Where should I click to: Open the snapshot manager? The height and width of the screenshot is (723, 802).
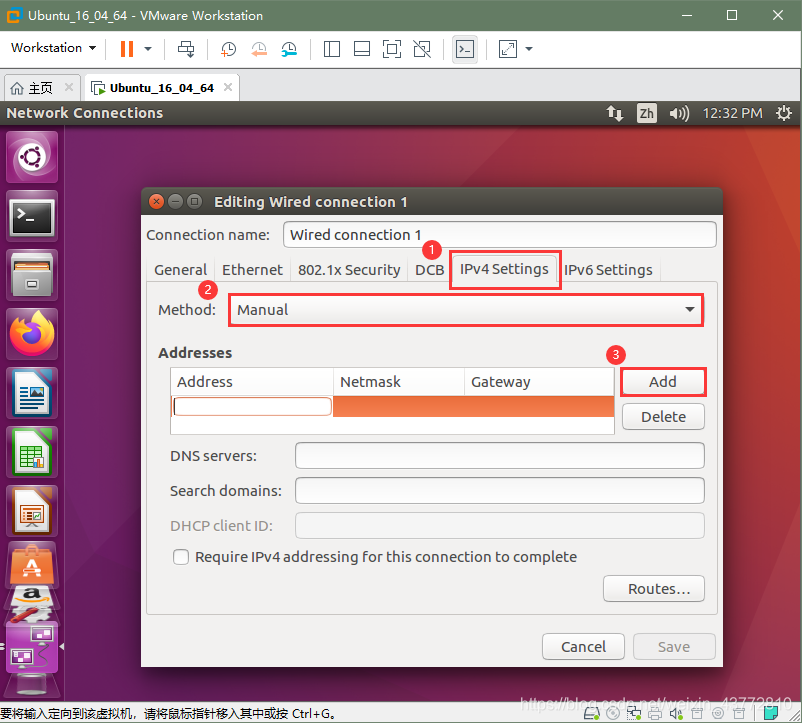(289, 49)
